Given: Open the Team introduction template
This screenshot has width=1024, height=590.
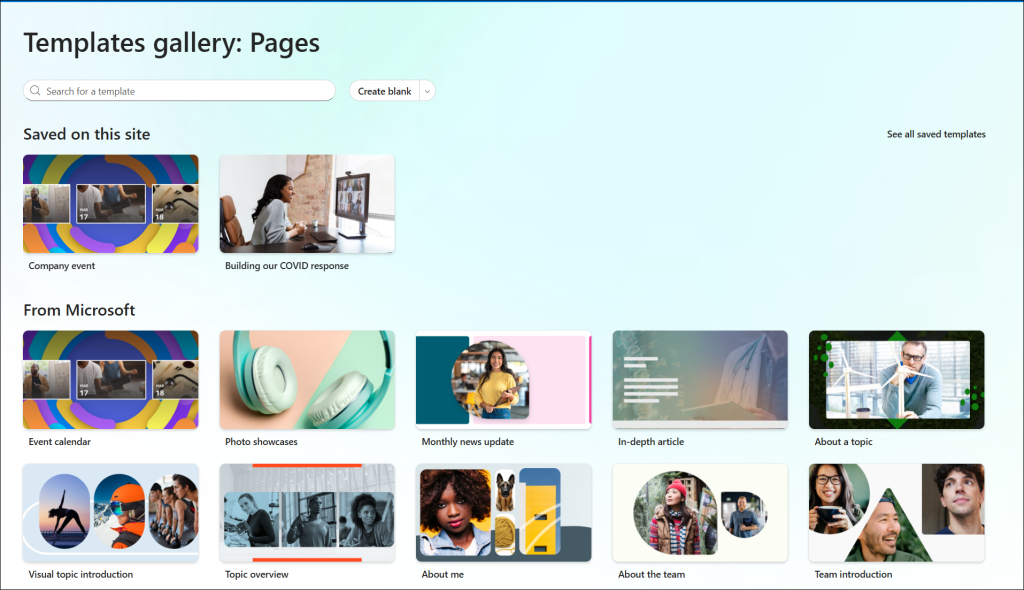Looking at the screenshot, I should coord(897,513).
